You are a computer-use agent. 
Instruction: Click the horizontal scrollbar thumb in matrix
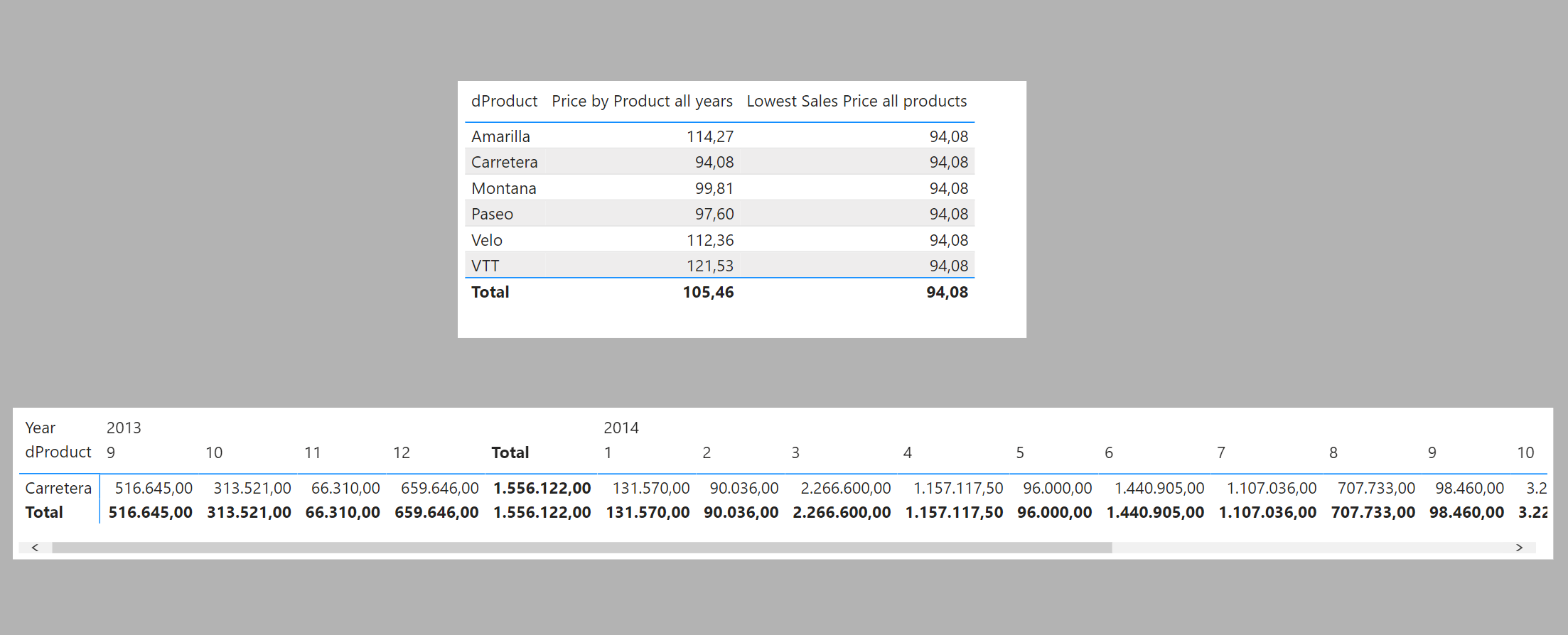[582, 548]
